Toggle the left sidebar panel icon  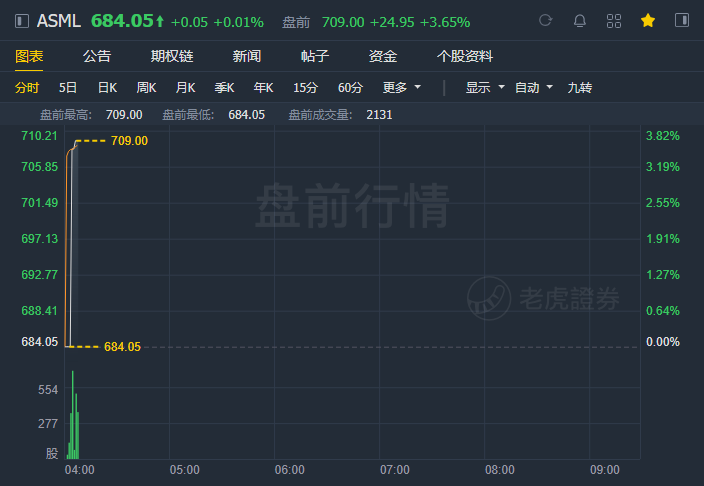coord(22,21)
